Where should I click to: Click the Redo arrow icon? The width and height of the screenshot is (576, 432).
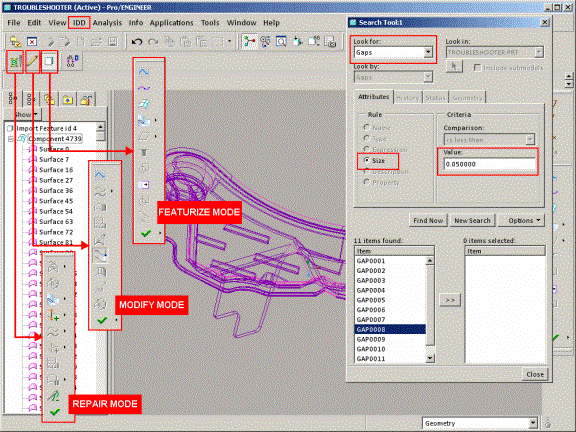pos(153,42)
